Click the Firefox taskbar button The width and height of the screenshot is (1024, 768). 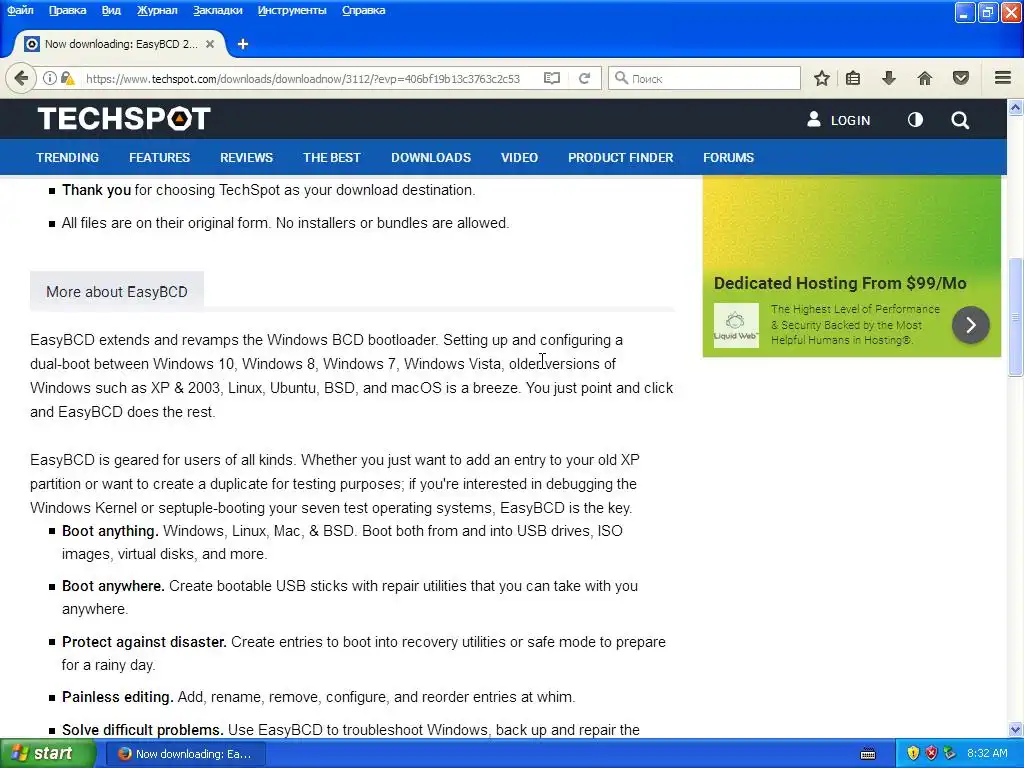coord(185,754)
